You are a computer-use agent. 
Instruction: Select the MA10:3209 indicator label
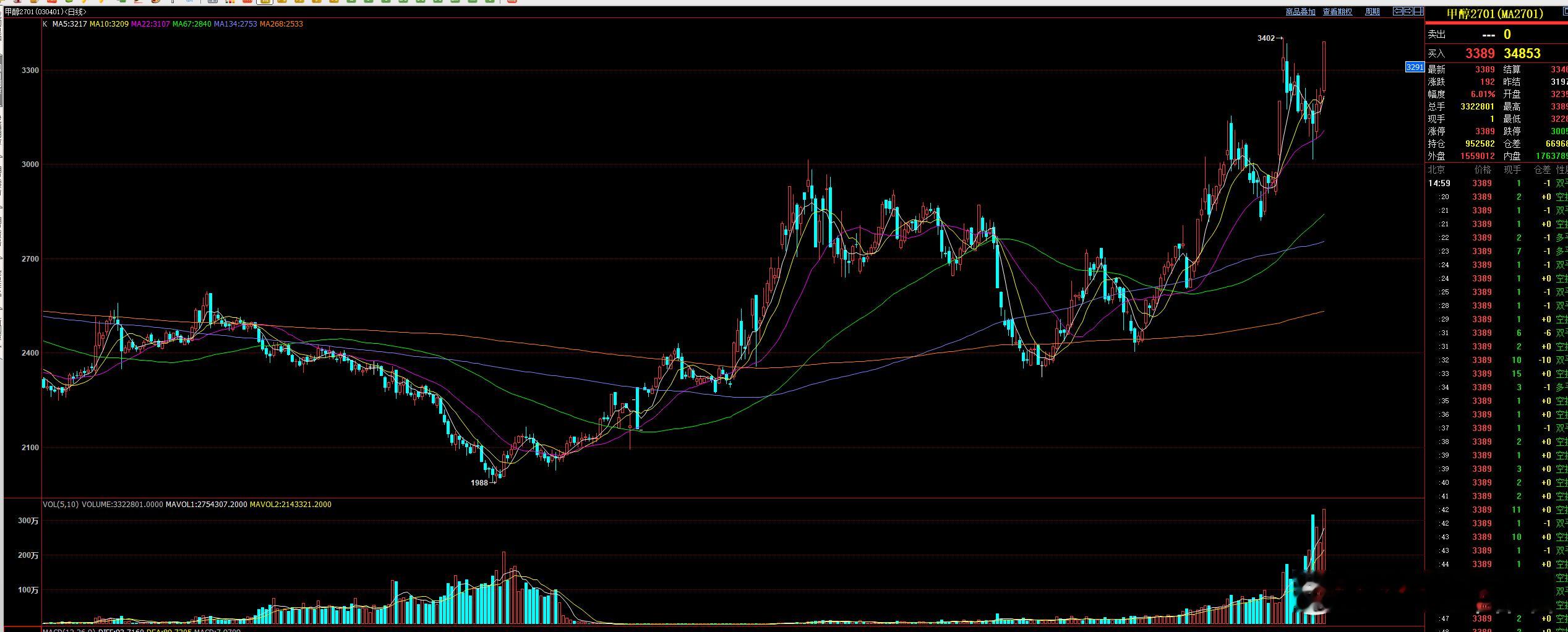[x=109, y=24]
